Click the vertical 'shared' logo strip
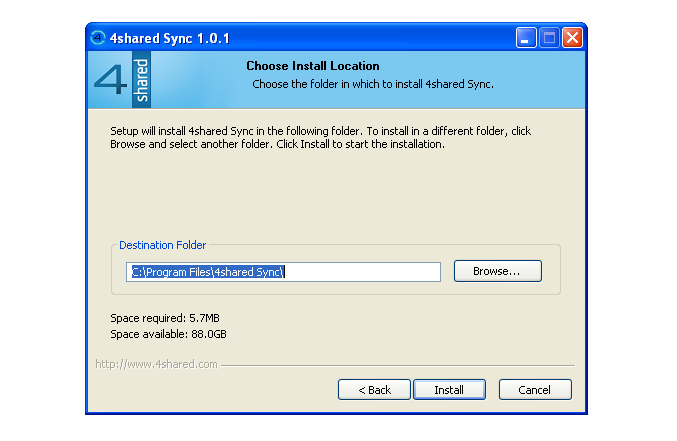Viewport: 677px width, 441px height. (x=141, y=80)
